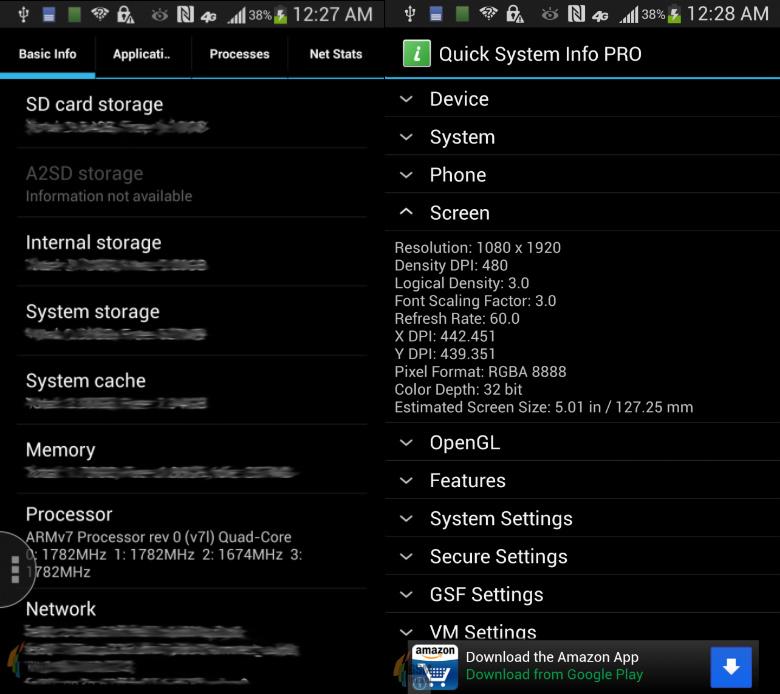Switch to the Net Stats tab
780x694 pixels.
pyautogui.click(x=335, y=54)
